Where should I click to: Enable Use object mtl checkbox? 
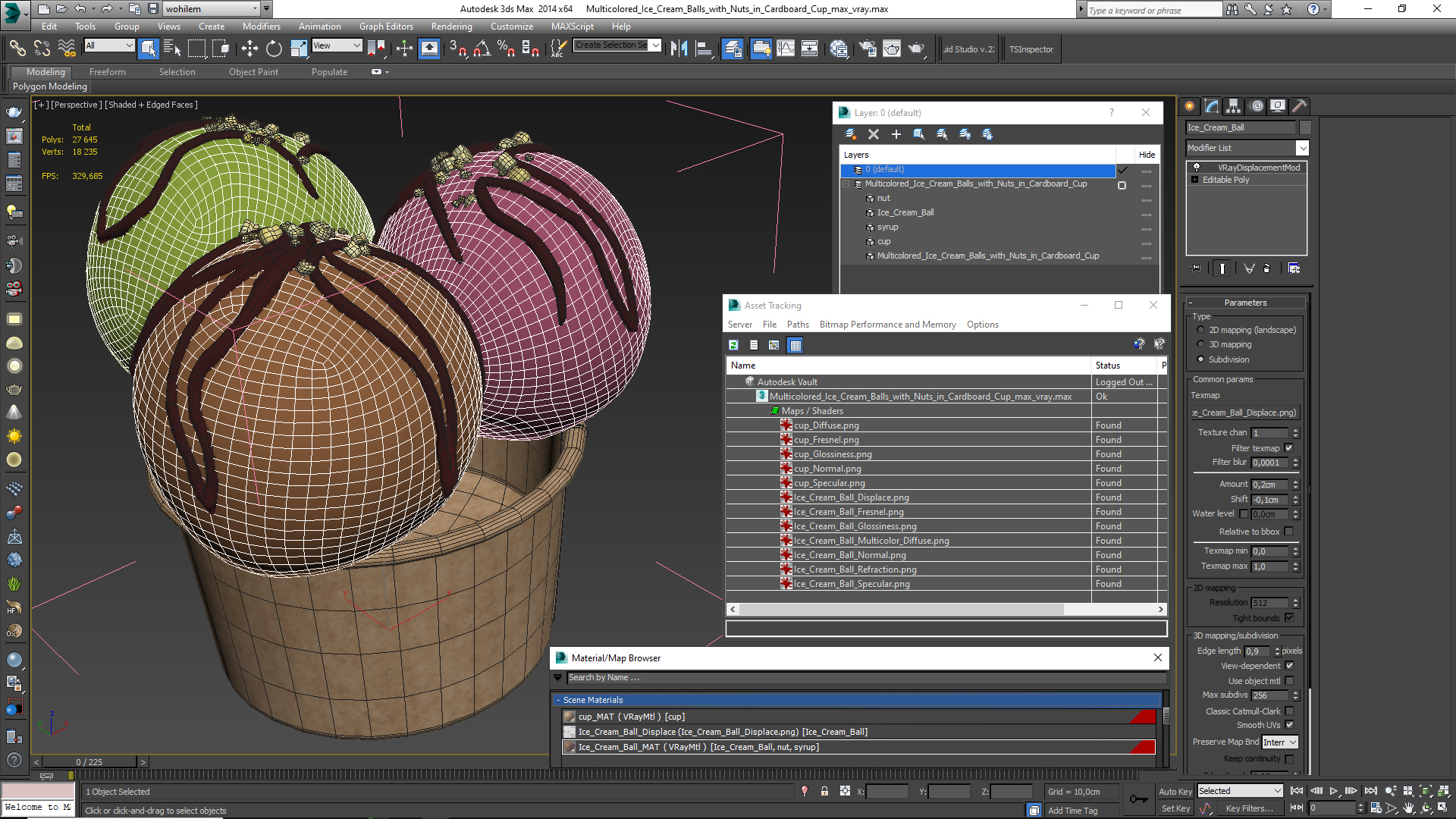(x=1289, y=681)
